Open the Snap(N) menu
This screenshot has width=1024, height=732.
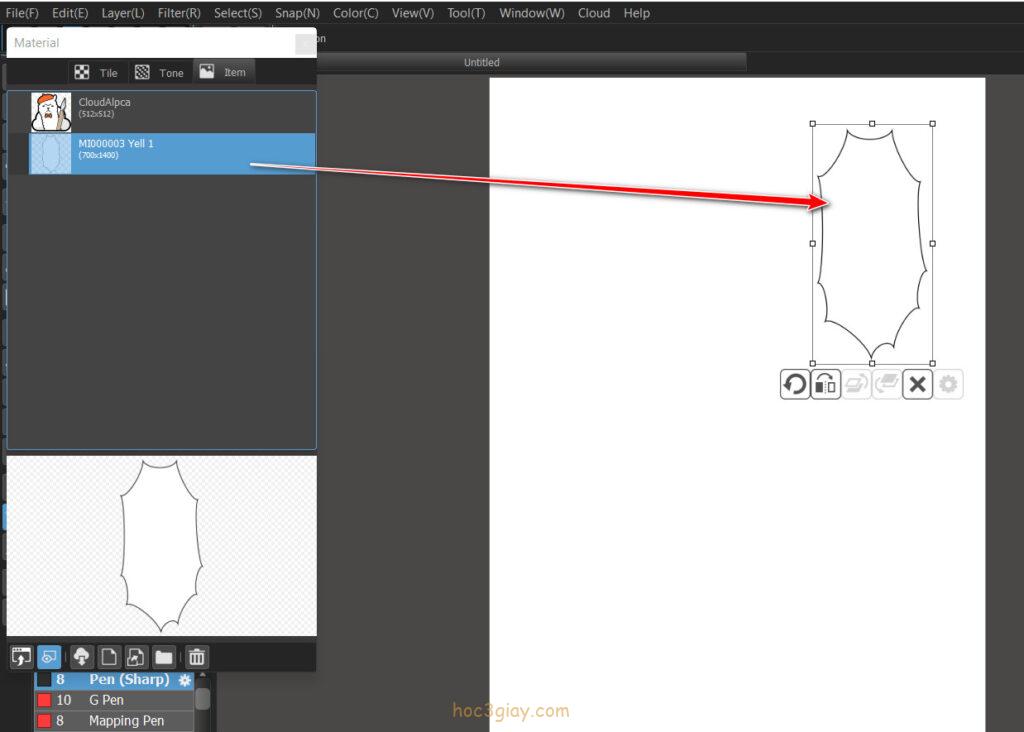[297, 13]
